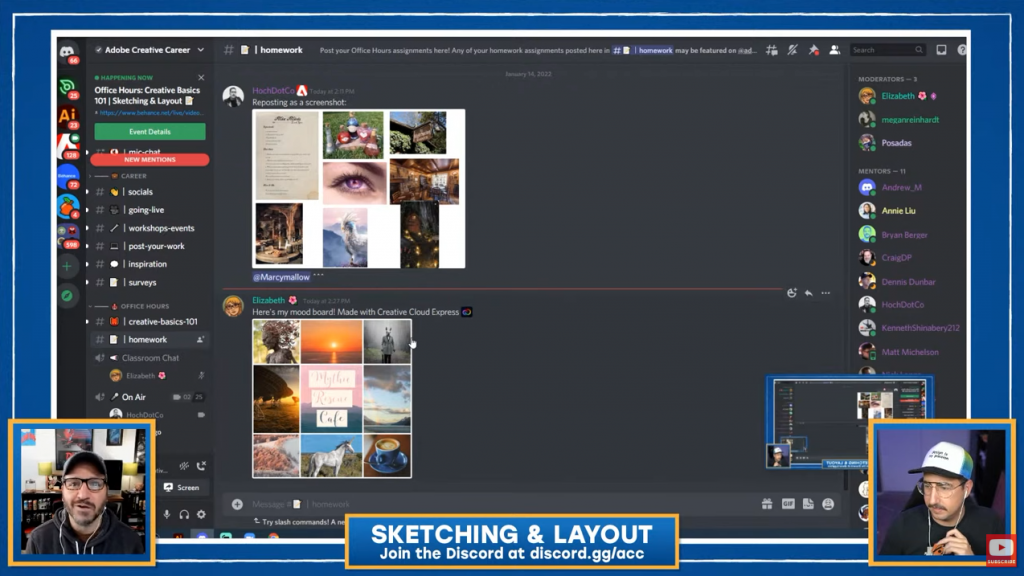Open the Adobe Illustrator server icon
Screen dimensions: 1024x576
67,116
